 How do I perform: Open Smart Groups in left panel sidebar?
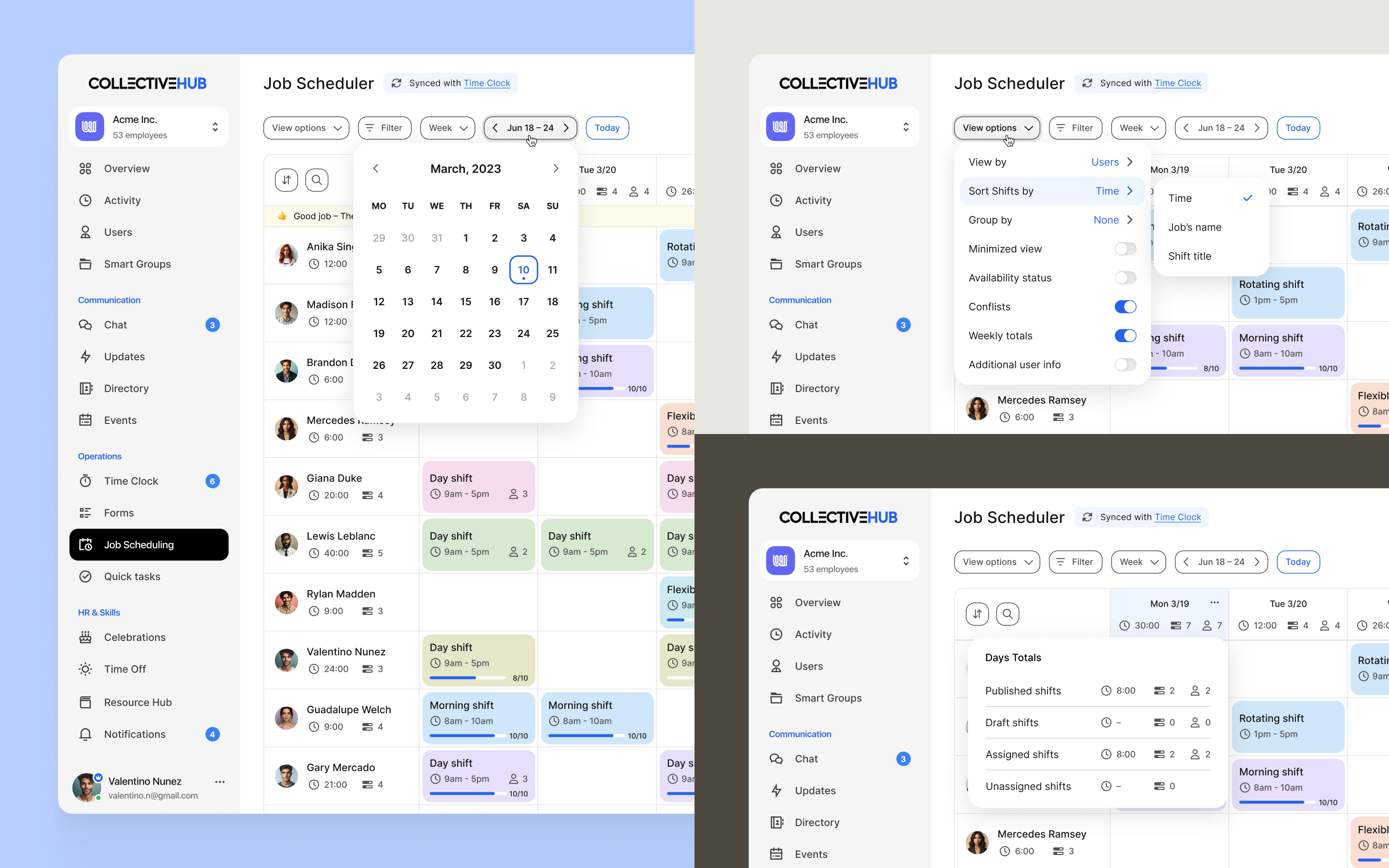(149, 264)
